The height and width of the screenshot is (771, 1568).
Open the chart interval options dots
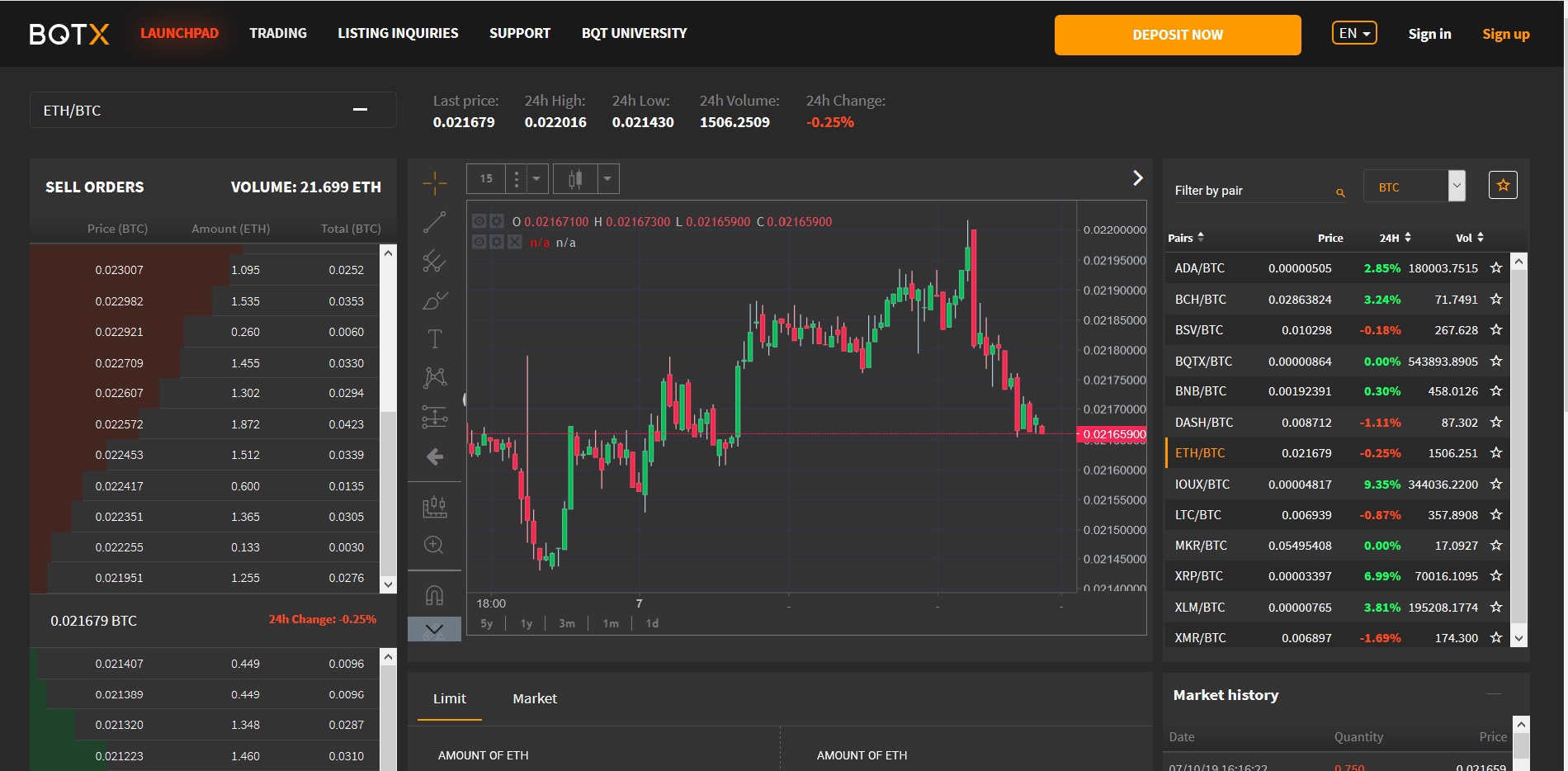(x=517, y=178)
